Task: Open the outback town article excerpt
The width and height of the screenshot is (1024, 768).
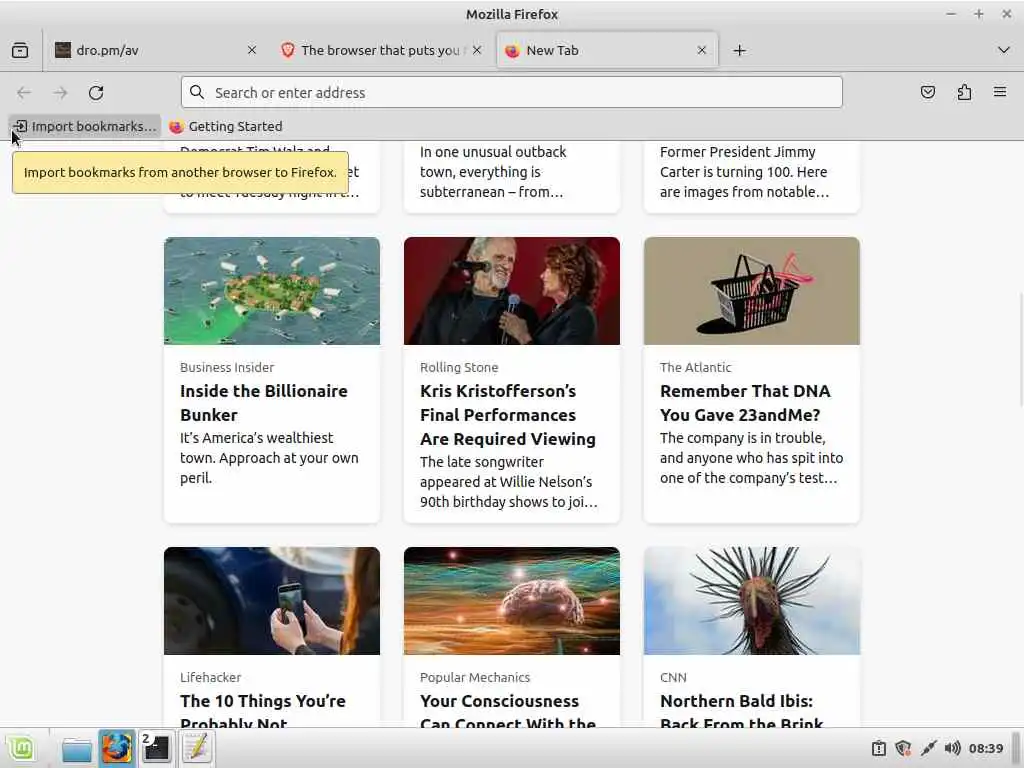Action: (x=493, y=172)
